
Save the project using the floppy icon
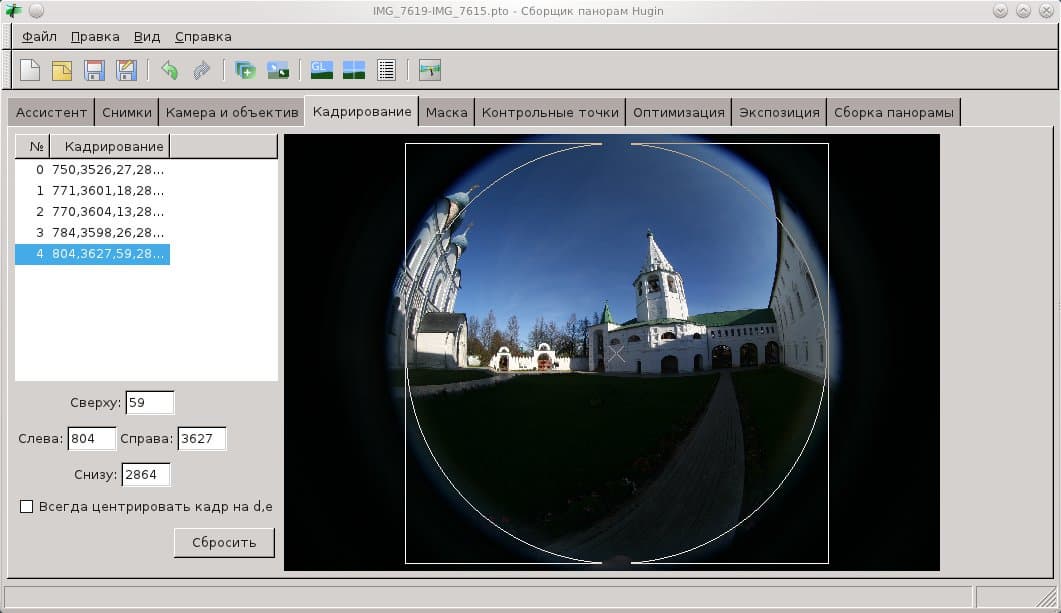94,70
